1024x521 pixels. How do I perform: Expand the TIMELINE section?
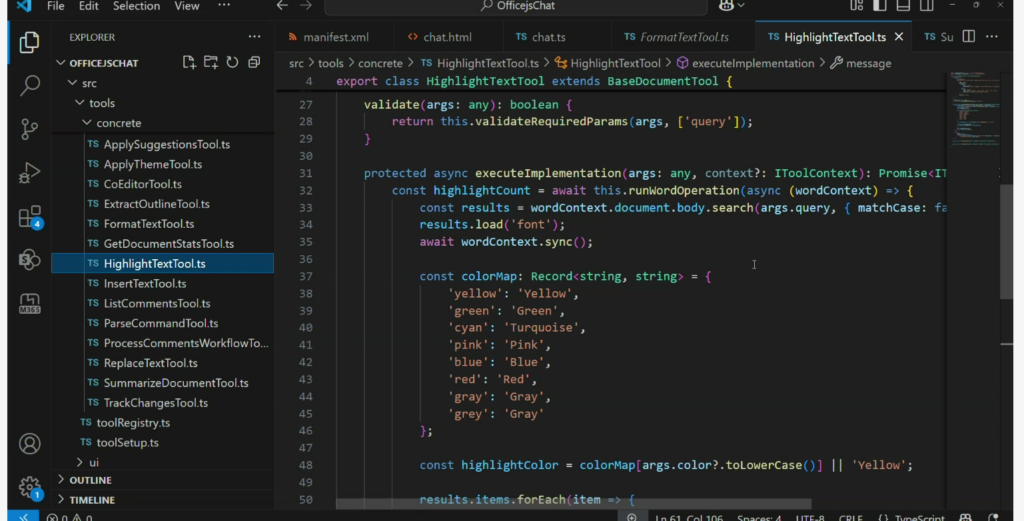coord(92,499)
